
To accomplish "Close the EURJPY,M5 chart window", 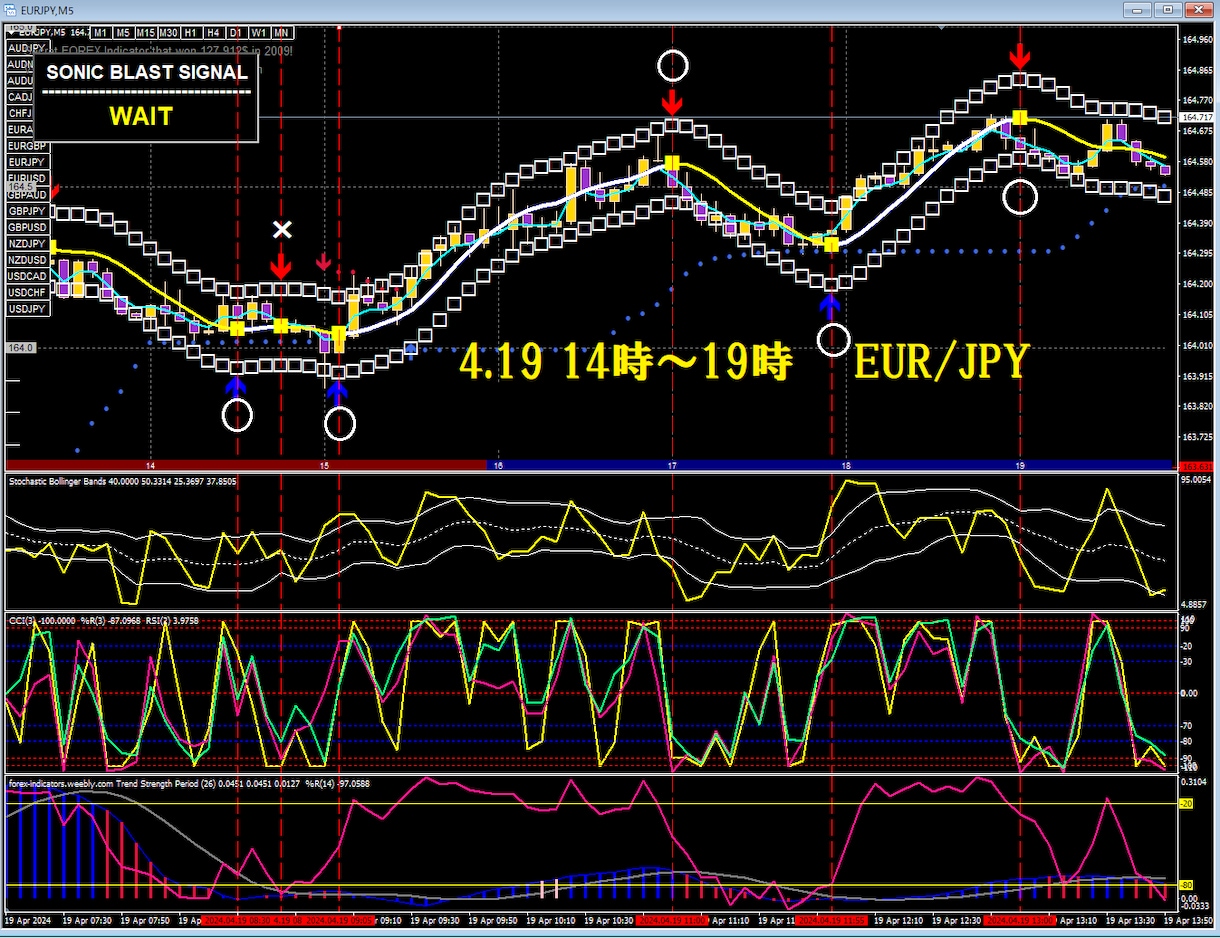I will coord(1197,10).
